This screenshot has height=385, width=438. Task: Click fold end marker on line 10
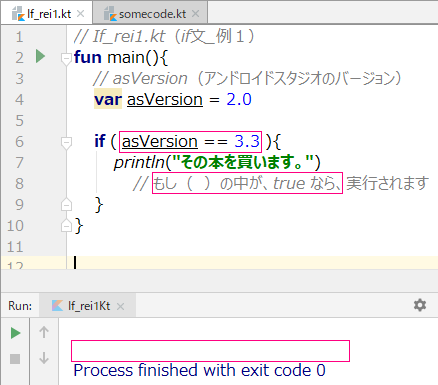[x=66, y=226]
